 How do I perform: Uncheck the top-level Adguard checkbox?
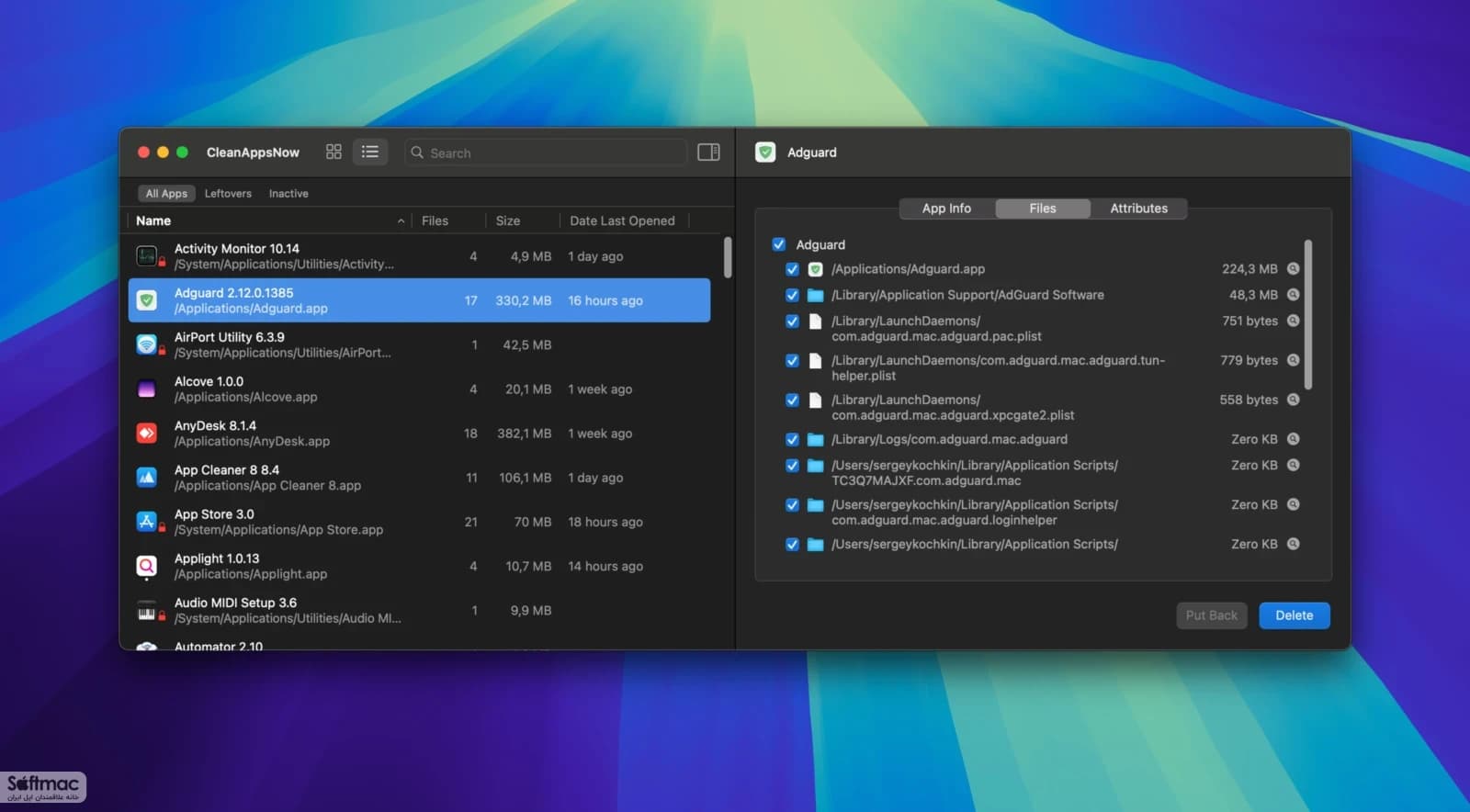[x=779, y=244]
